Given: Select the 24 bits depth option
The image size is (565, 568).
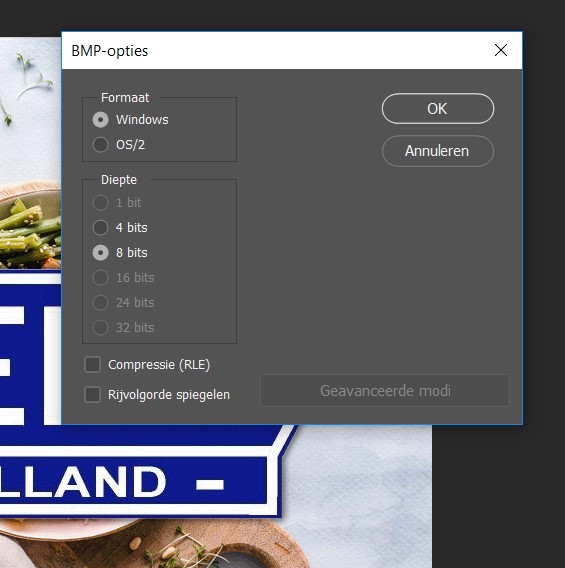Looking at the screenshot, I should [x=100, y=302].
